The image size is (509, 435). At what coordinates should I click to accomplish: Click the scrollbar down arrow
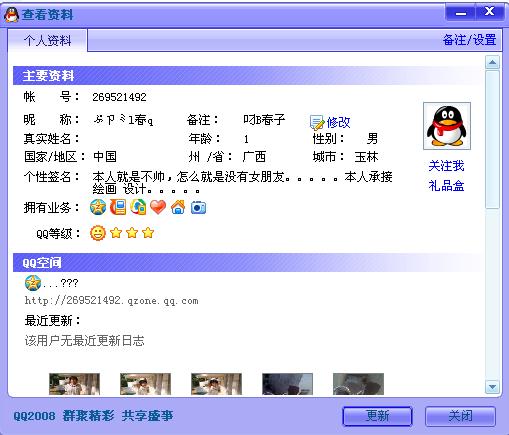click(492, 387)
